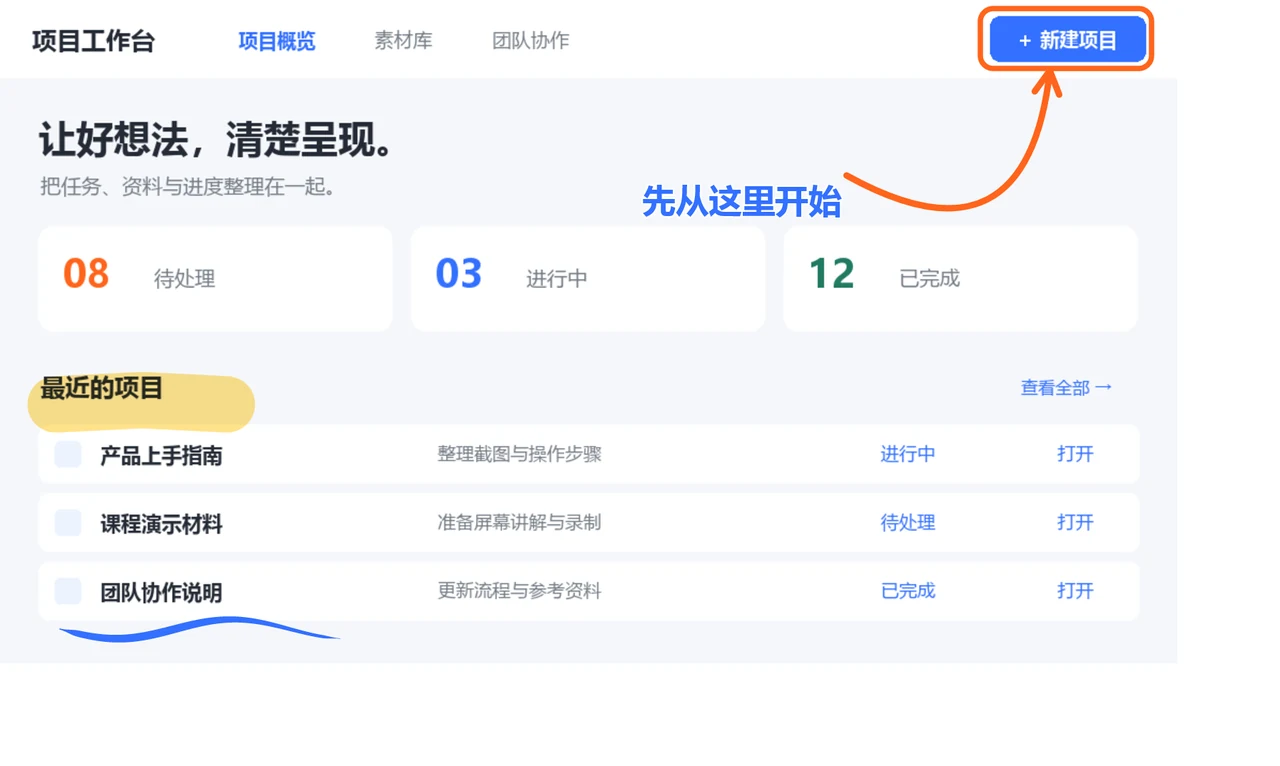Click the 已完成 status of 团队协作说明

coord(908,591)
